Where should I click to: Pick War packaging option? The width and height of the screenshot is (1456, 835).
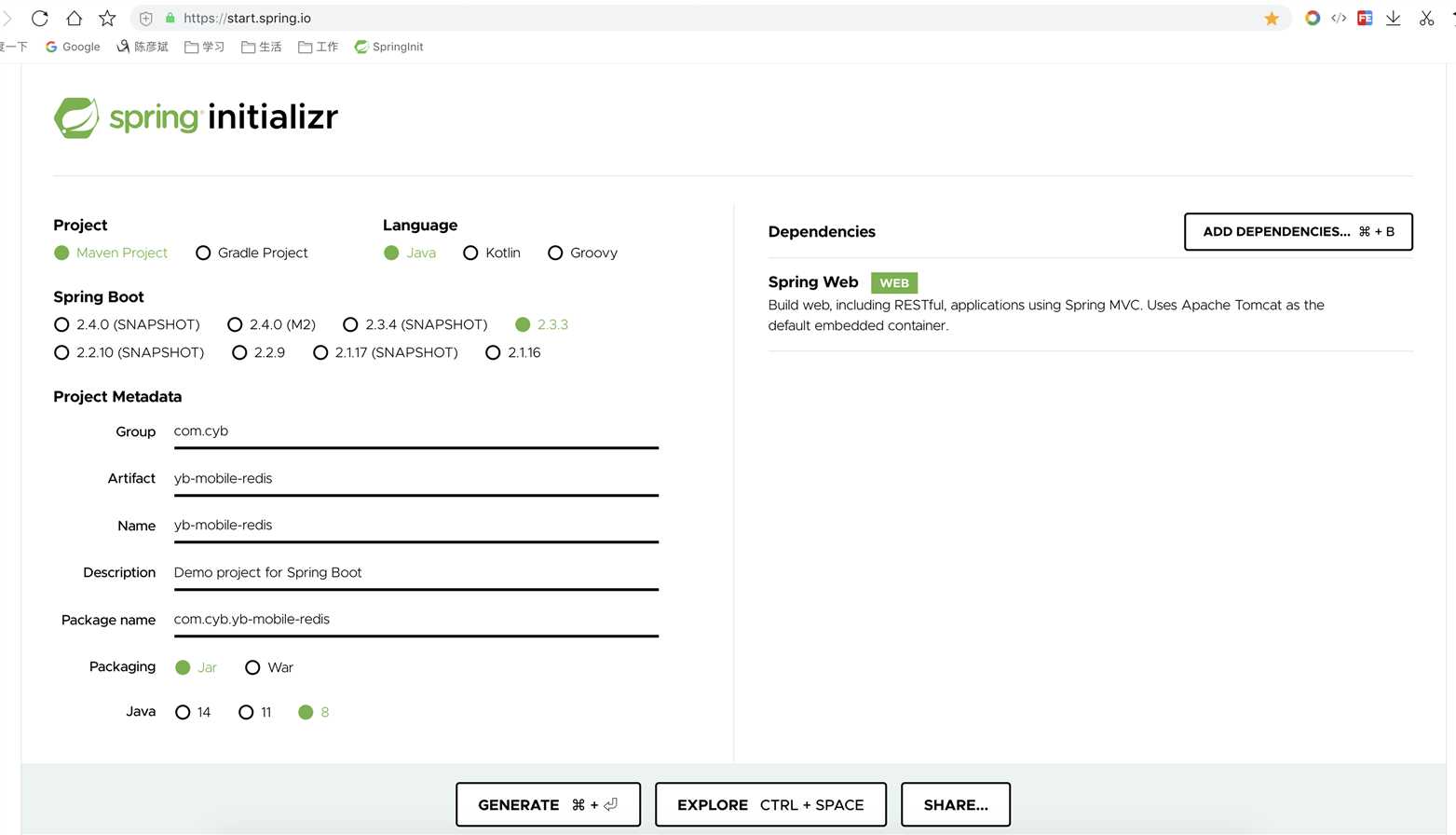pyautogui.click(x=269, y=667)
